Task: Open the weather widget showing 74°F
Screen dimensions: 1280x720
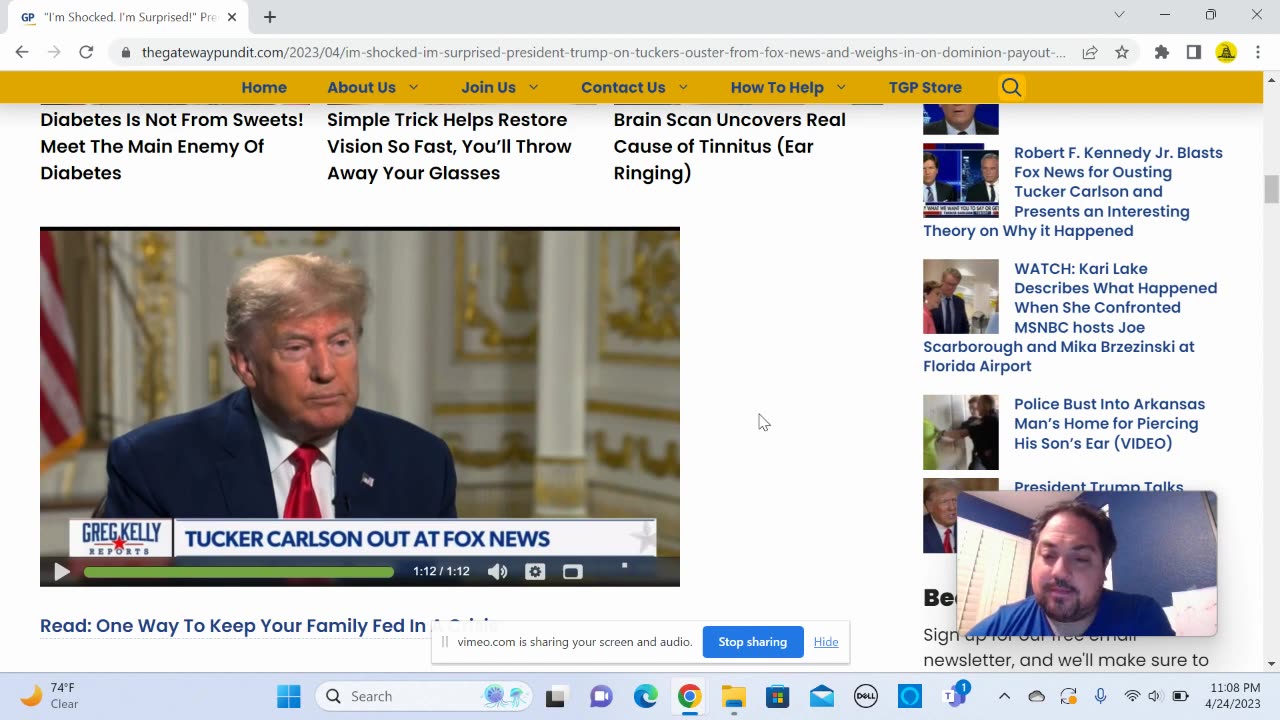Action: (50, 696)
